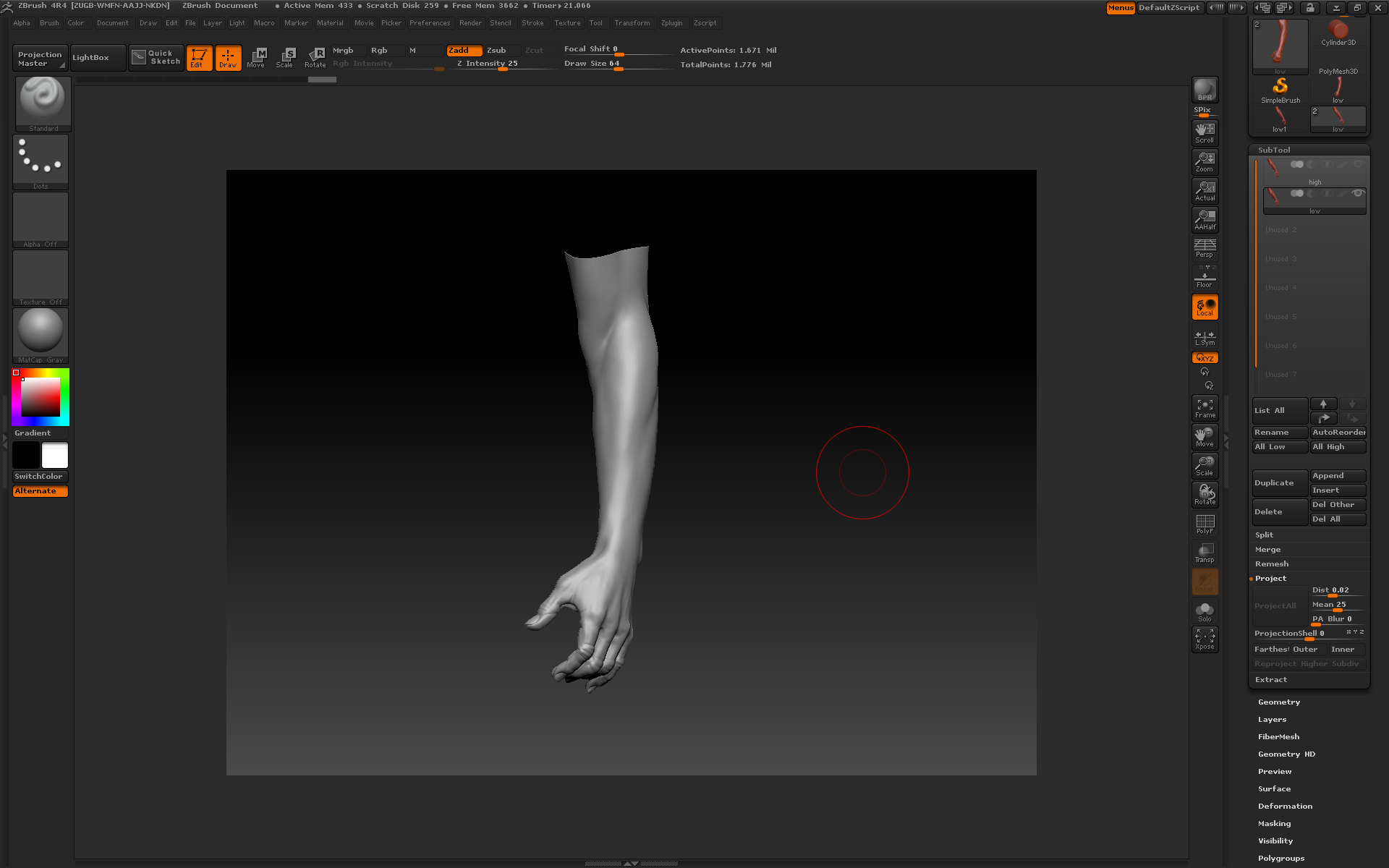Select the Scroll canvas tool
The height and width of the screenshot is (868, 1389).
pos(1205,132)
